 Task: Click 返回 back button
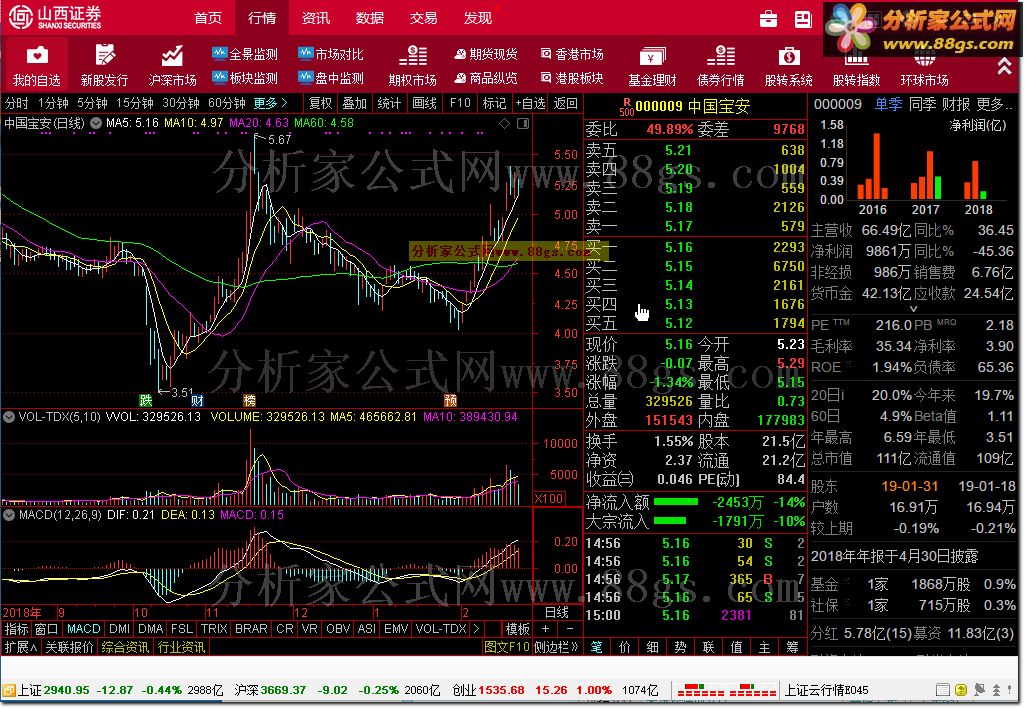click(565, 103)
